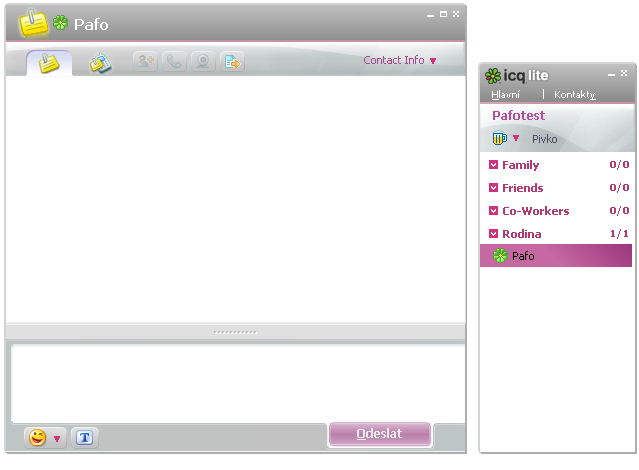Maximize the Pafo chat window
Image resolution: width=639 pixels, height=470 pixels.
pyautogui.click(x=443, y=14)
